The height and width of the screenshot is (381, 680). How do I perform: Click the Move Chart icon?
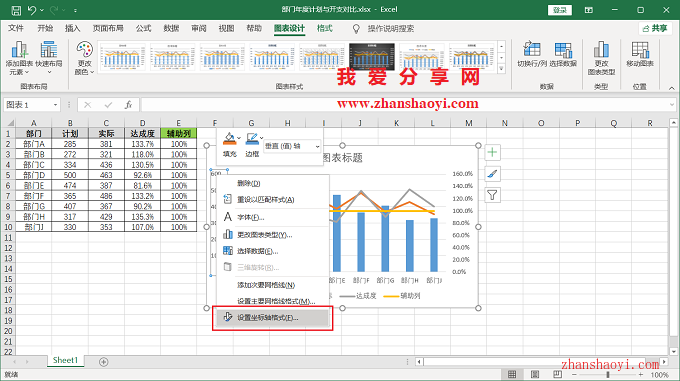pos(640,54)
